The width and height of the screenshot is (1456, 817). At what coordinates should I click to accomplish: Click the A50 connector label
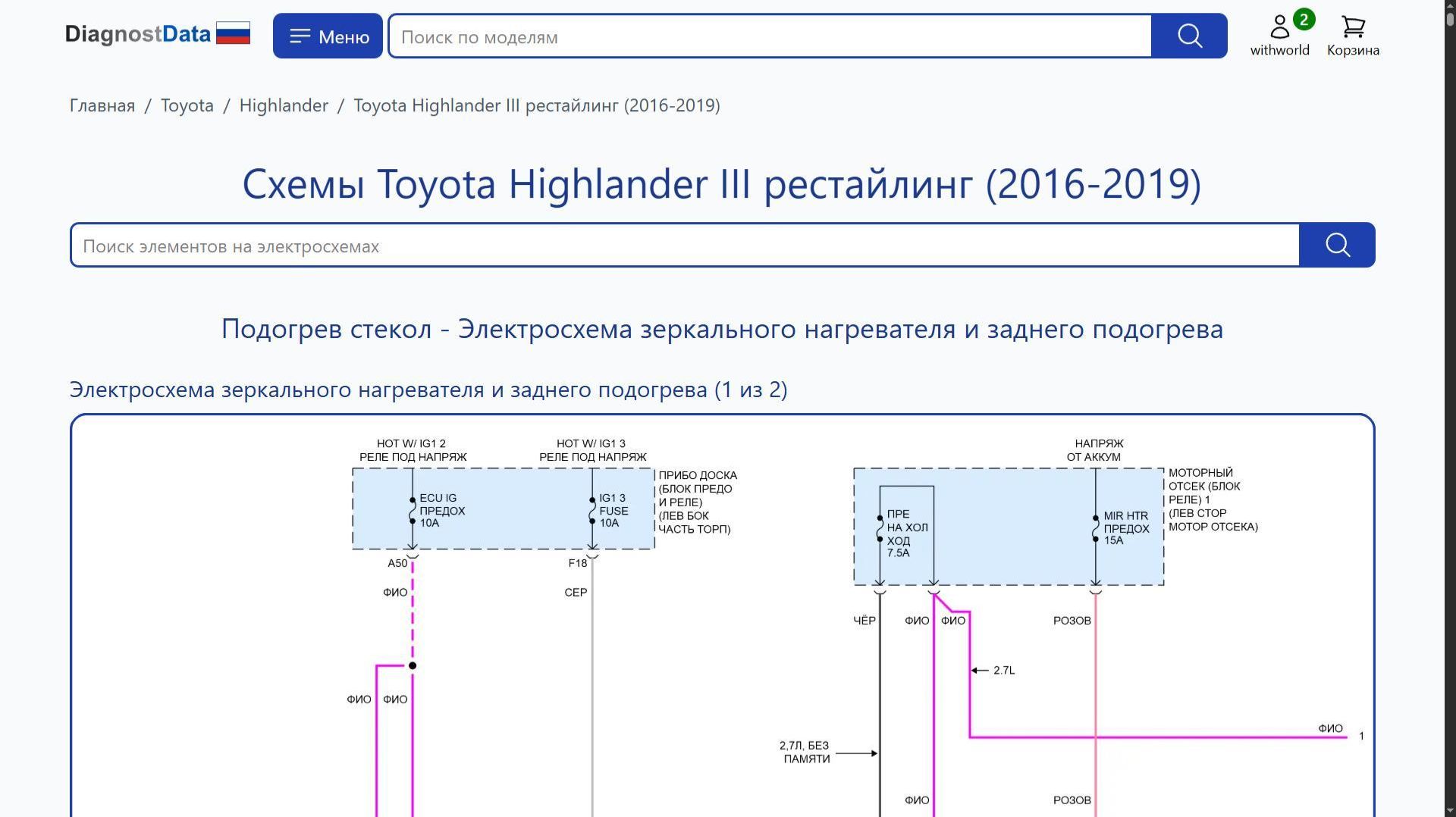(x=397, y=563)
